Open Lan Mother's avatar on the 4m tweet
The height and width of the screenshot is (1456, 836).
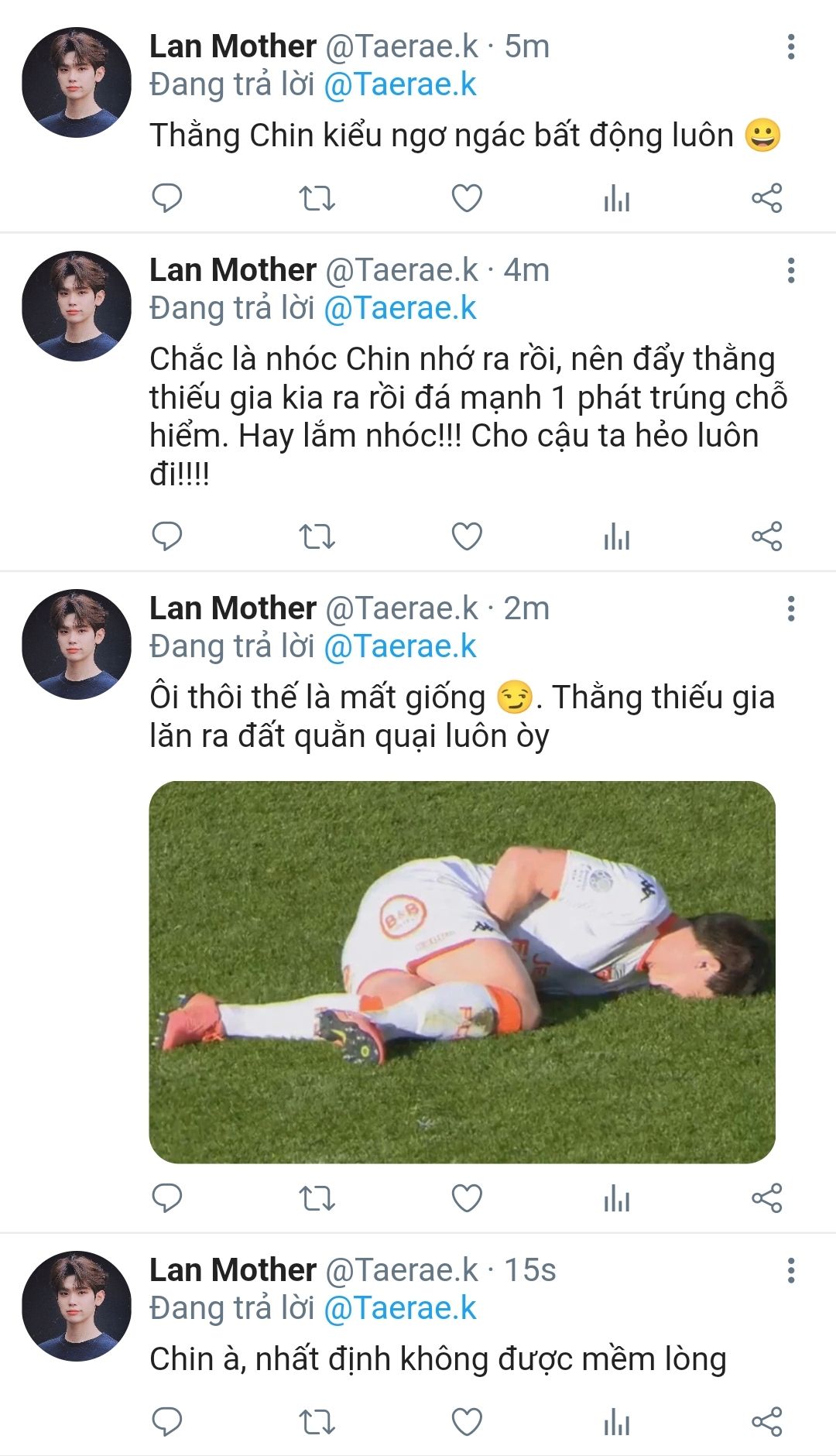[76, 306]
